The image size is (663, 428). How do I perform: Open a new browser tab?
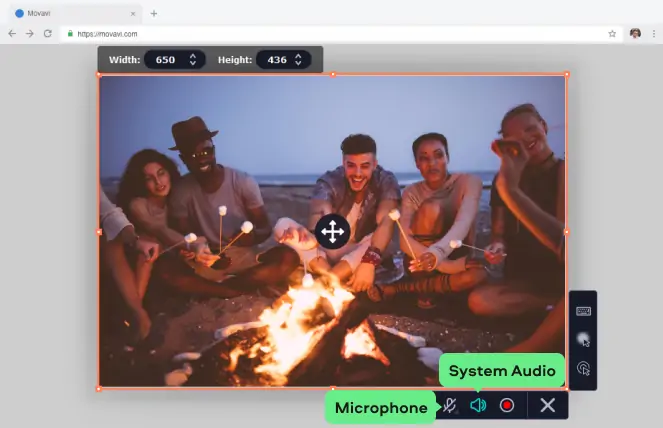154,14
